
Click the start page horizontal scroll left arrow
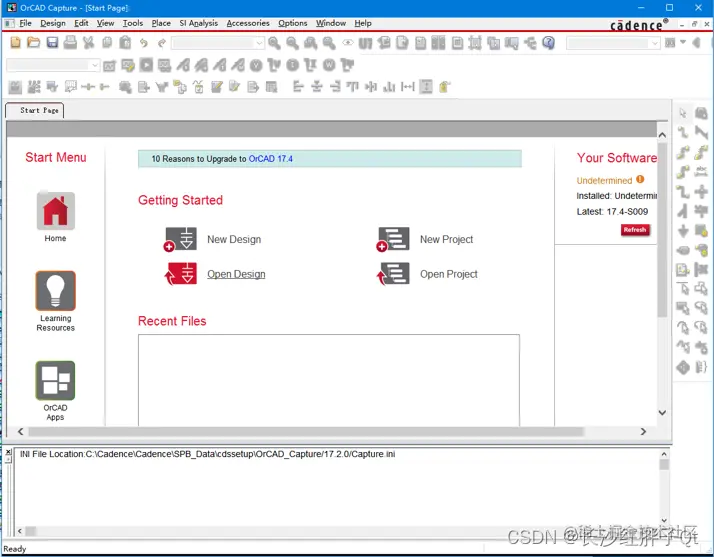pos(20,431)
